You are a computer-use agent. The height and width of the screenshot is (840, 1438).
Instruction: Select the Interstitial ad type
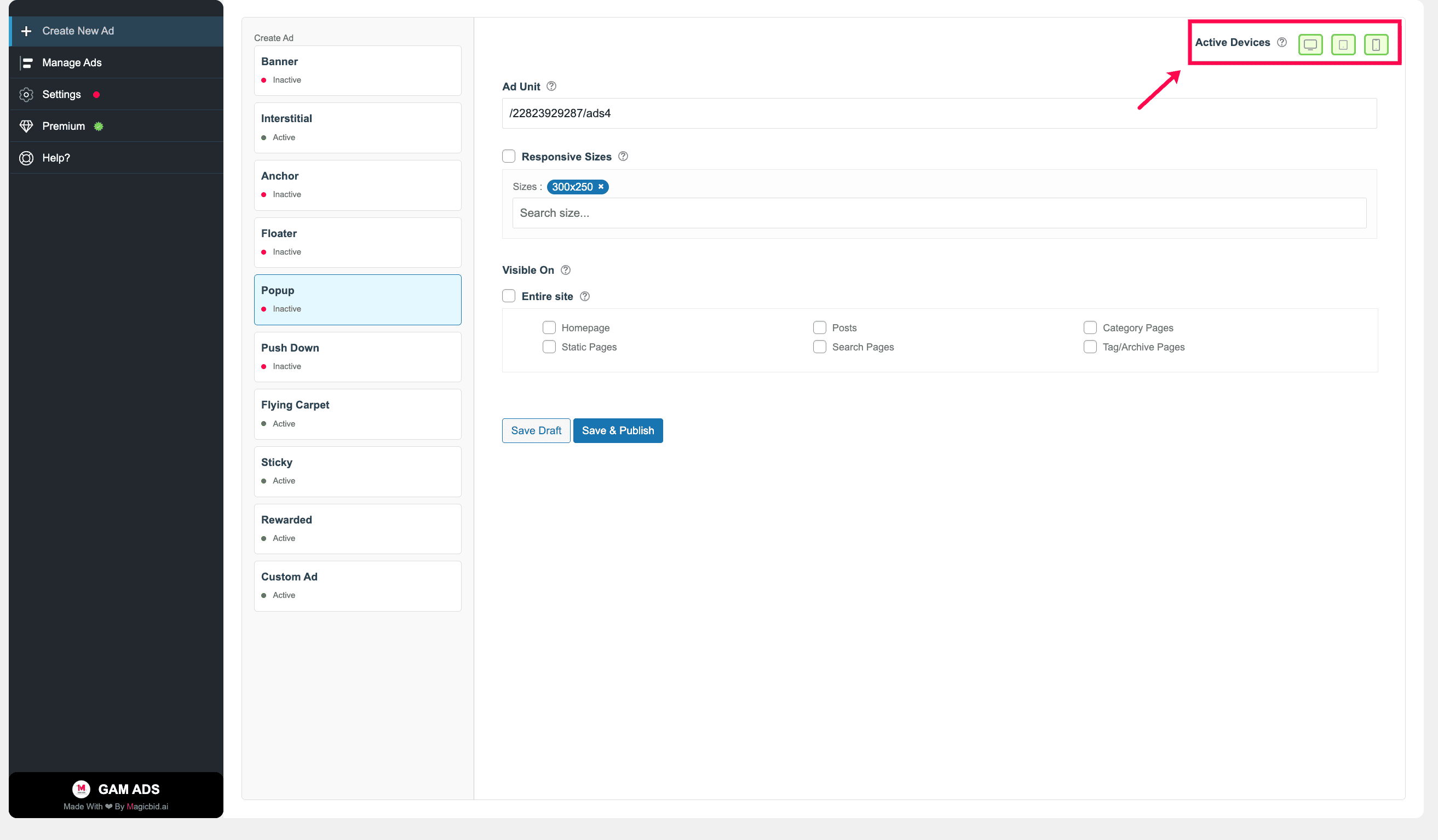[x=358, y=128]
